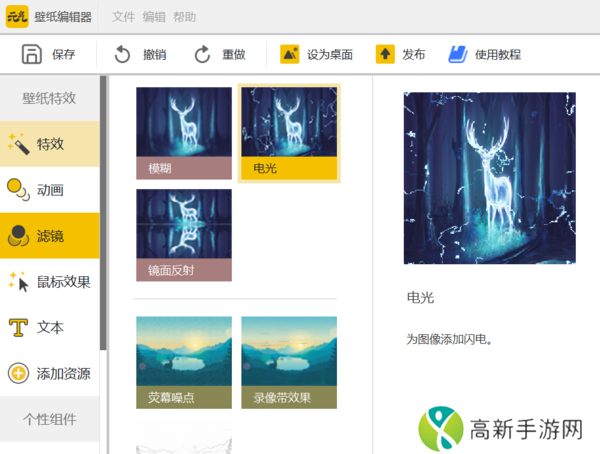
Task: Click the large 电光 deer preview image
Action: [490, 178]
